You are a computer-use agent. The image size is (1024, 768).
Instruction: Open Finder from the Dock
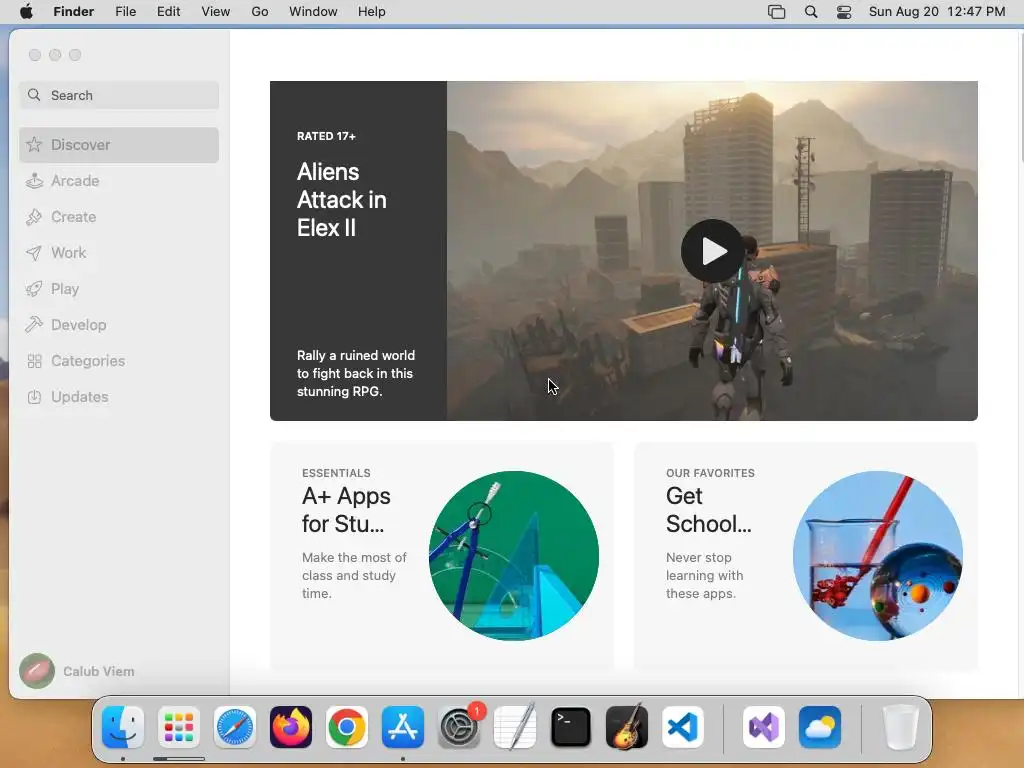click(x=123, y=727)
